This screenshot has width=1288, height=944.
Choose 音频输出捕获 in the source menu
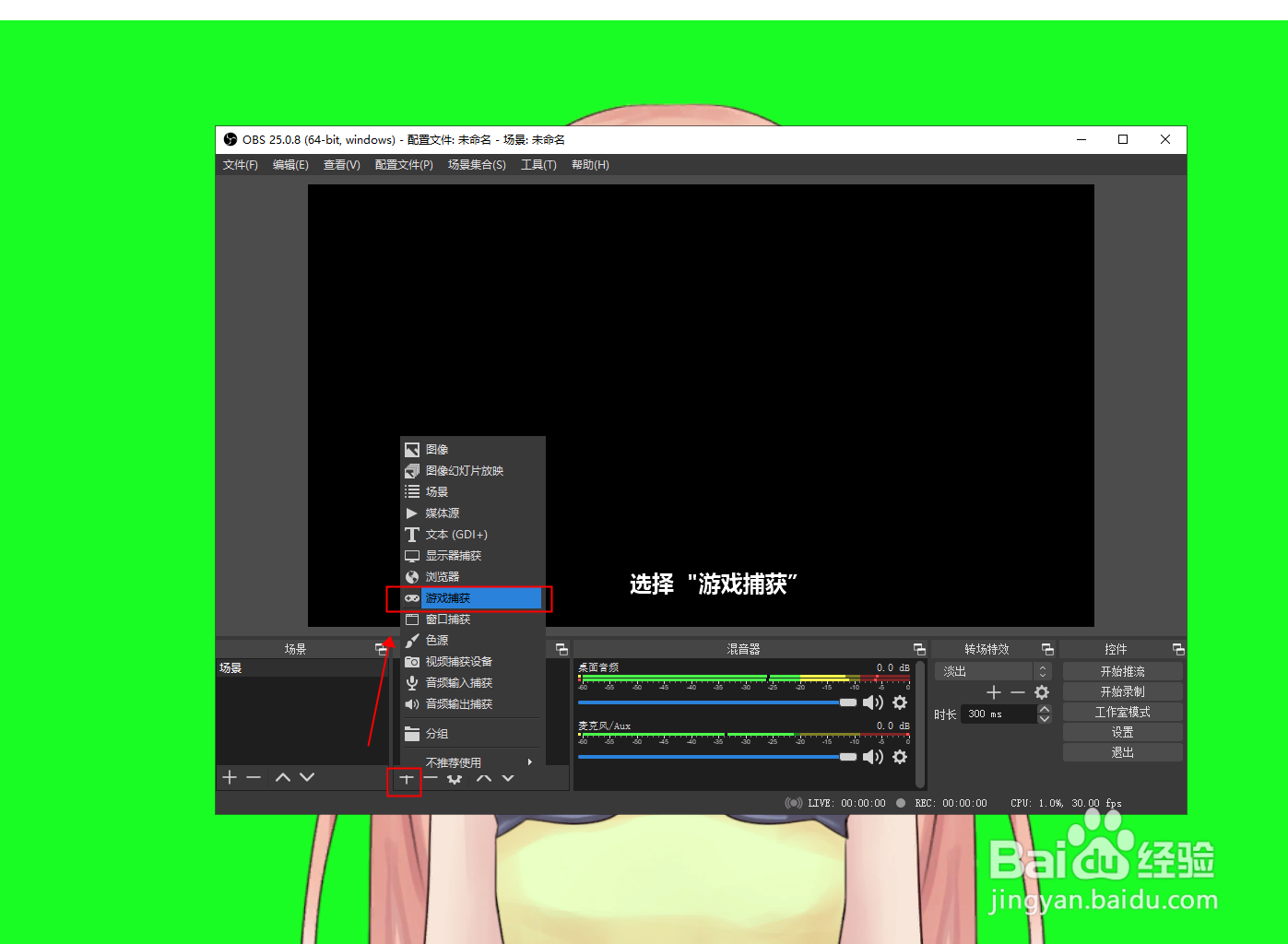pyautogui.click(x=473, y=704)
